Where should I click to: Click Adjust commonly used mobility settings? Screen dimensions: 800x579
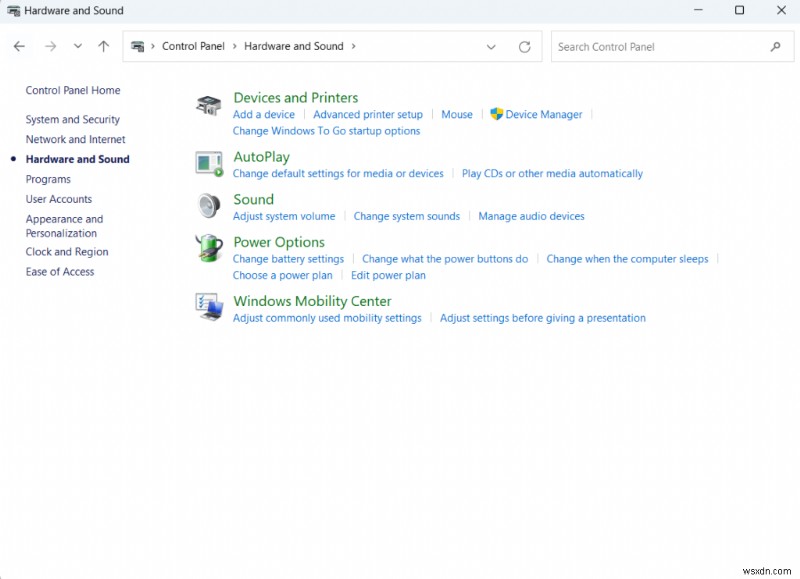(327, 318)
